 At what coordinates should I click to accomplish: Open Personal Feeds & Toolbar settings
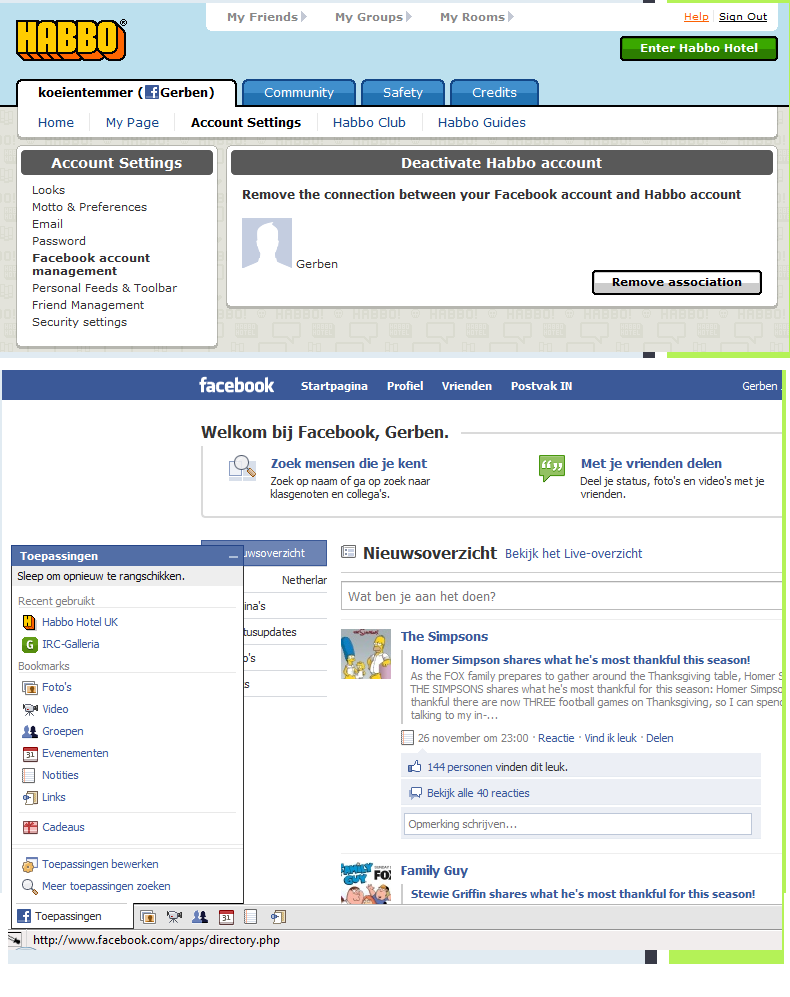105,288
